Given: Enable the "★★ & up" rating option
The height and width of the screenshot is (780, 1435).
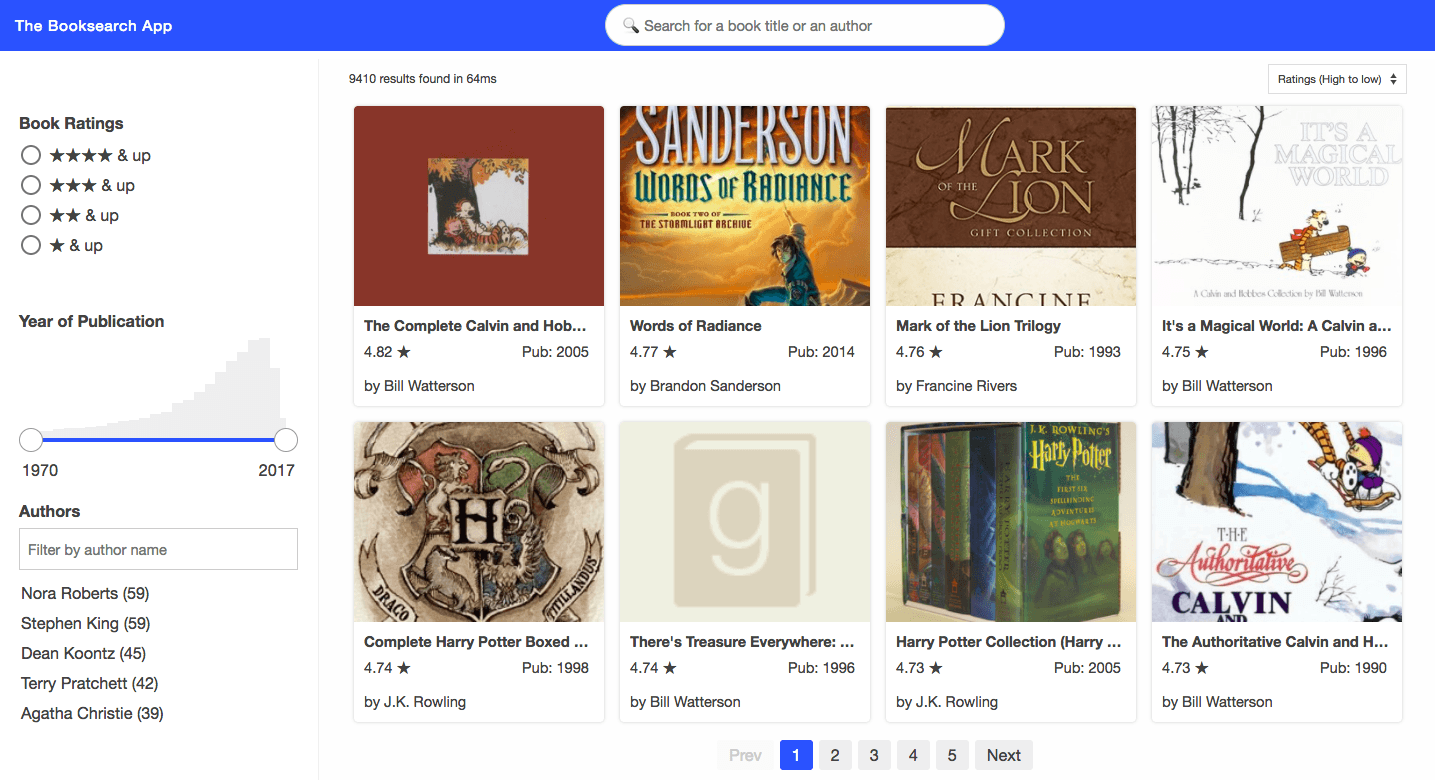Looking at the screenshot, I should (x=30, y=215).
